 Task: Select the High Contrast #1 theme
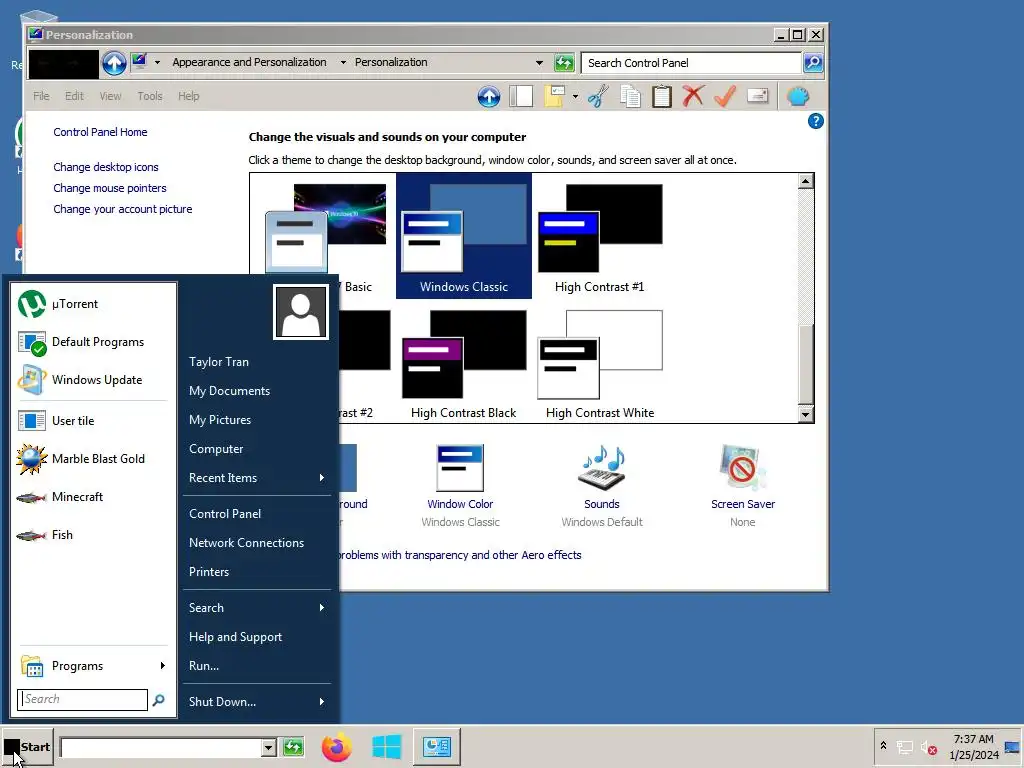[600, 236]
